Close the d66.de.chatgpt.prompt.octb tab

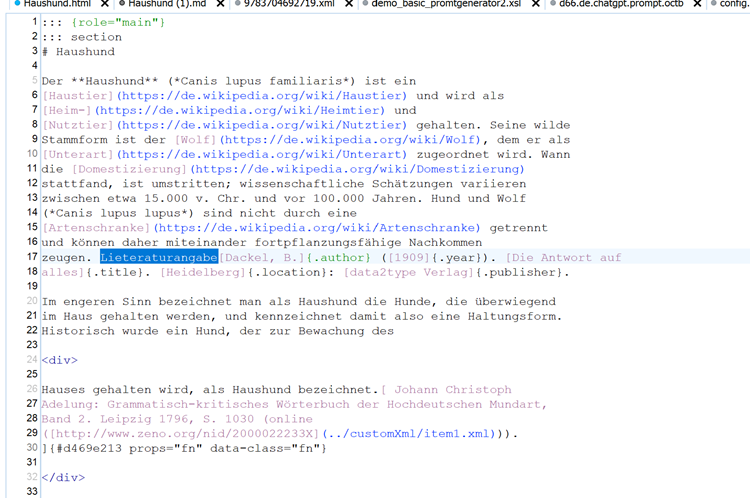(x=697, y=4)
